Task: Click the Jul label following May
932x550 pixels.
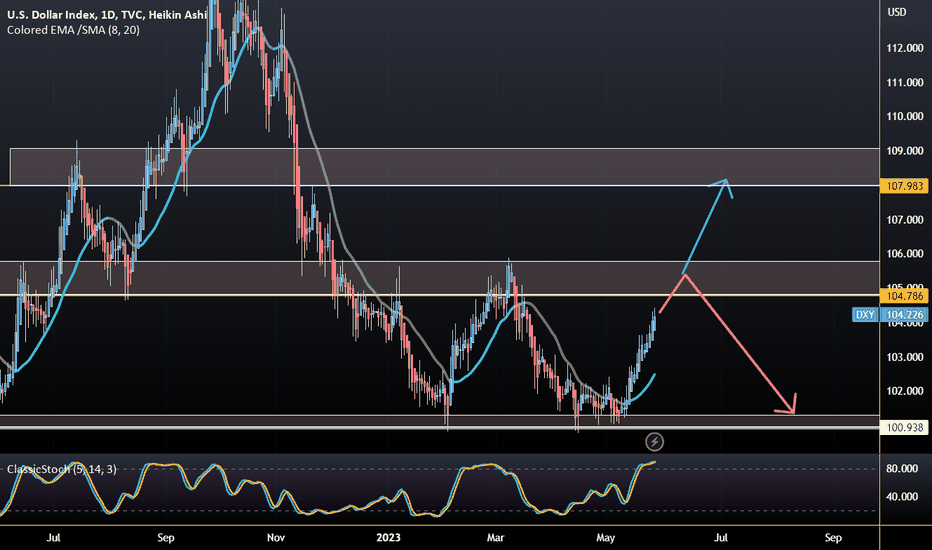Action: pos(720,538)
